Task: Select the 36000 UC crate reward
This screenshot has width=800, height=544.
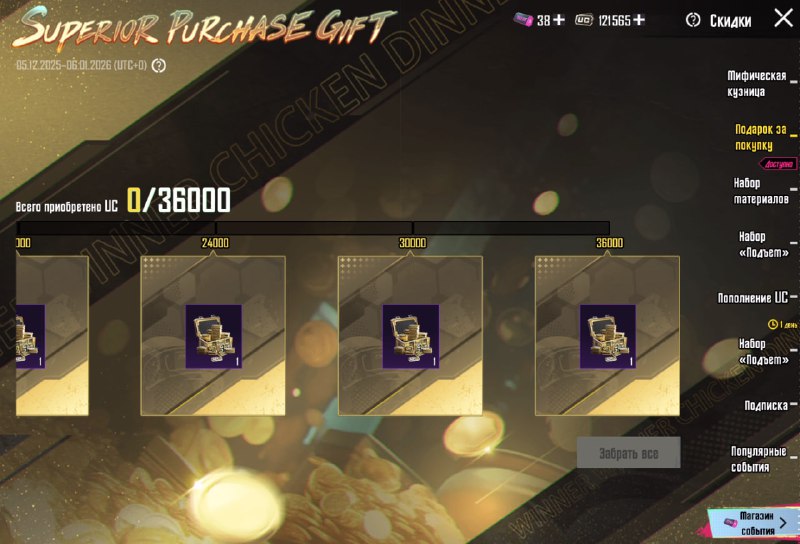Action: [x=608, y=336]
